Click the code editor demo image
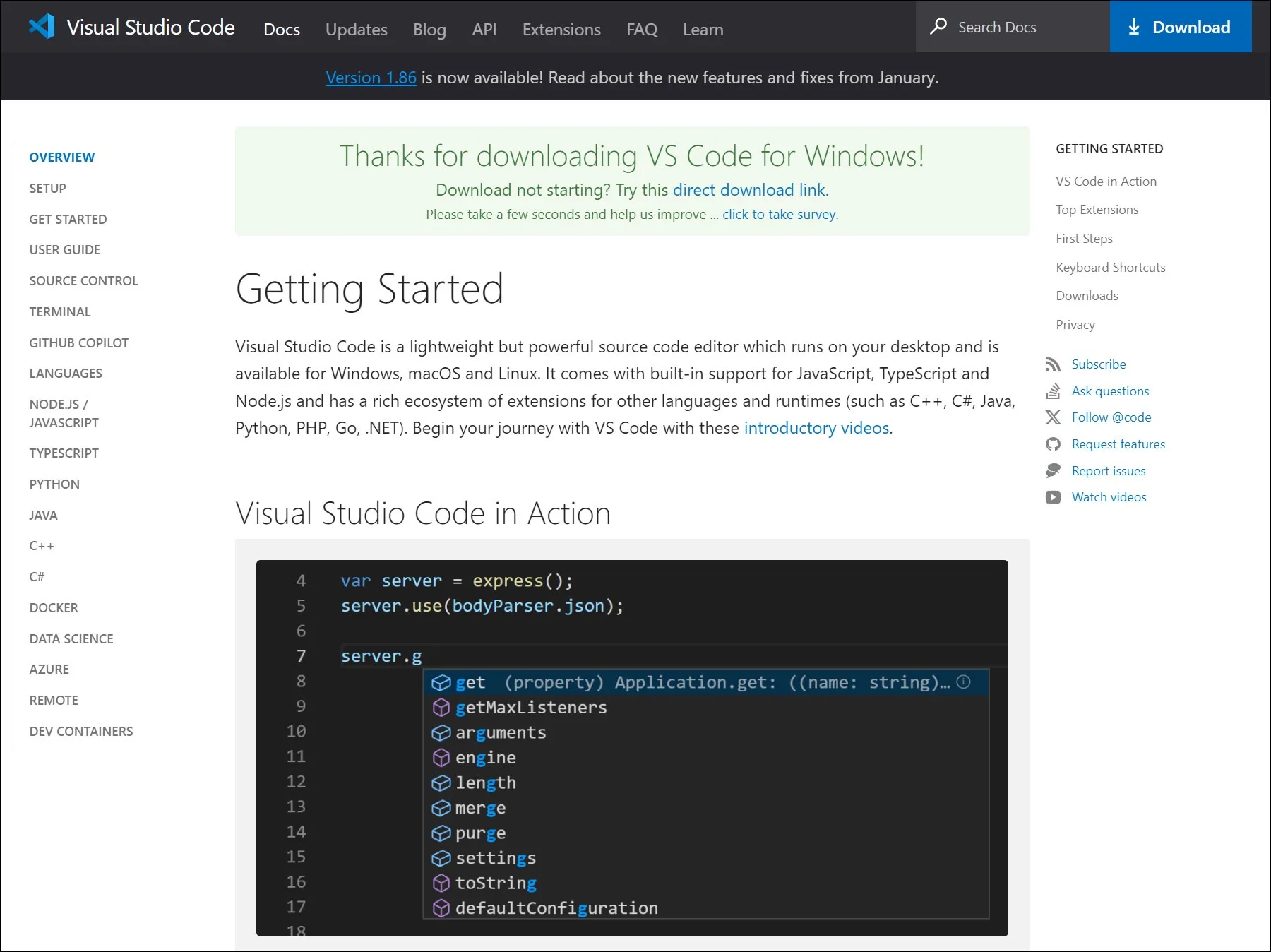Image resolution: width=1271 pixels, height=952 pixels. (x=632, y=748)
